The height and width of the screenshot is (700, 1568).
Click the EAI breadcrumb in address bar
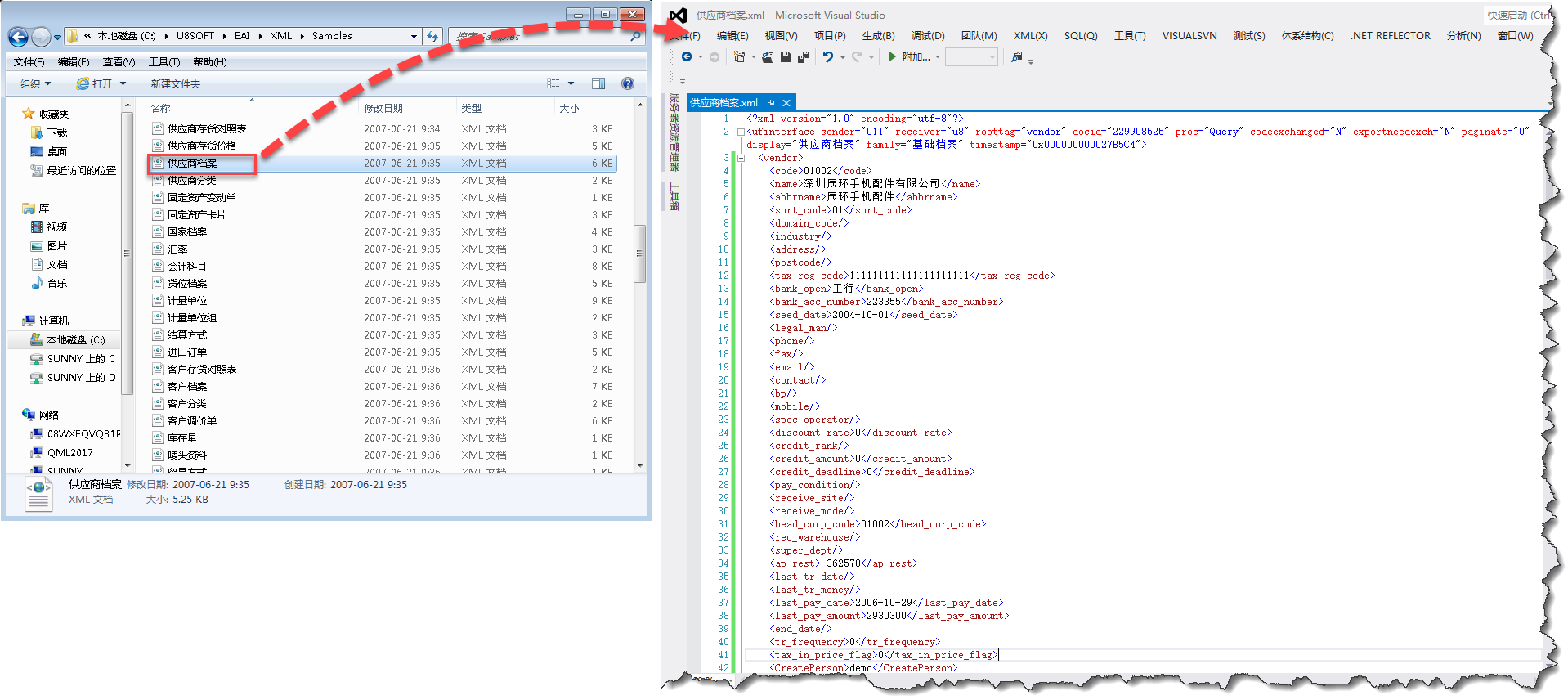242,36
